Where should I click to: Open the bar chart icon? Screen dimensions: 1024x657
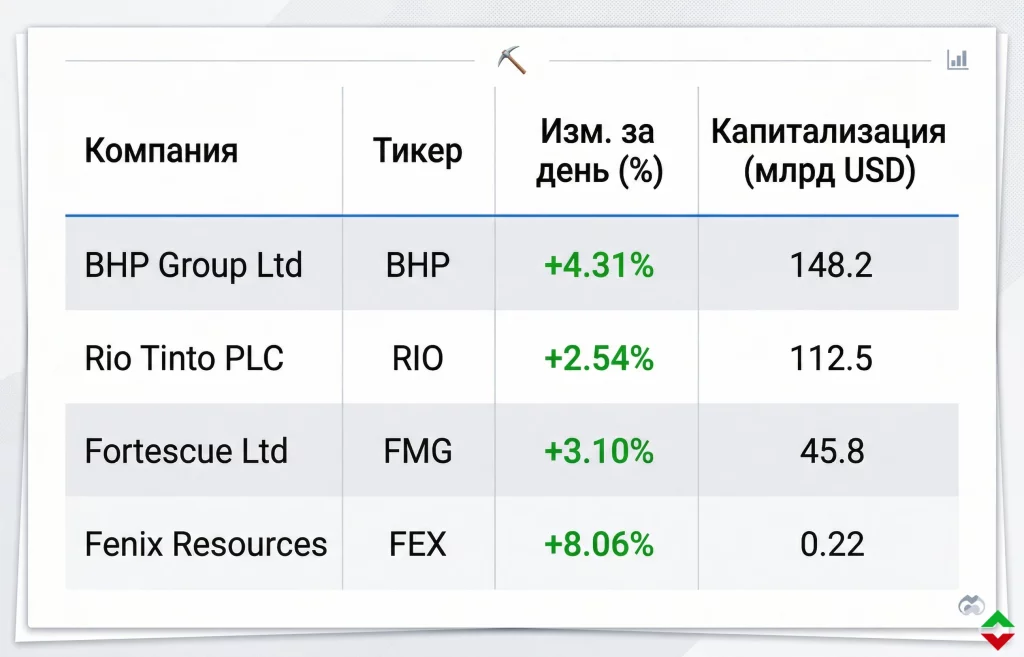pyautogui.click(x=957, y=59)
